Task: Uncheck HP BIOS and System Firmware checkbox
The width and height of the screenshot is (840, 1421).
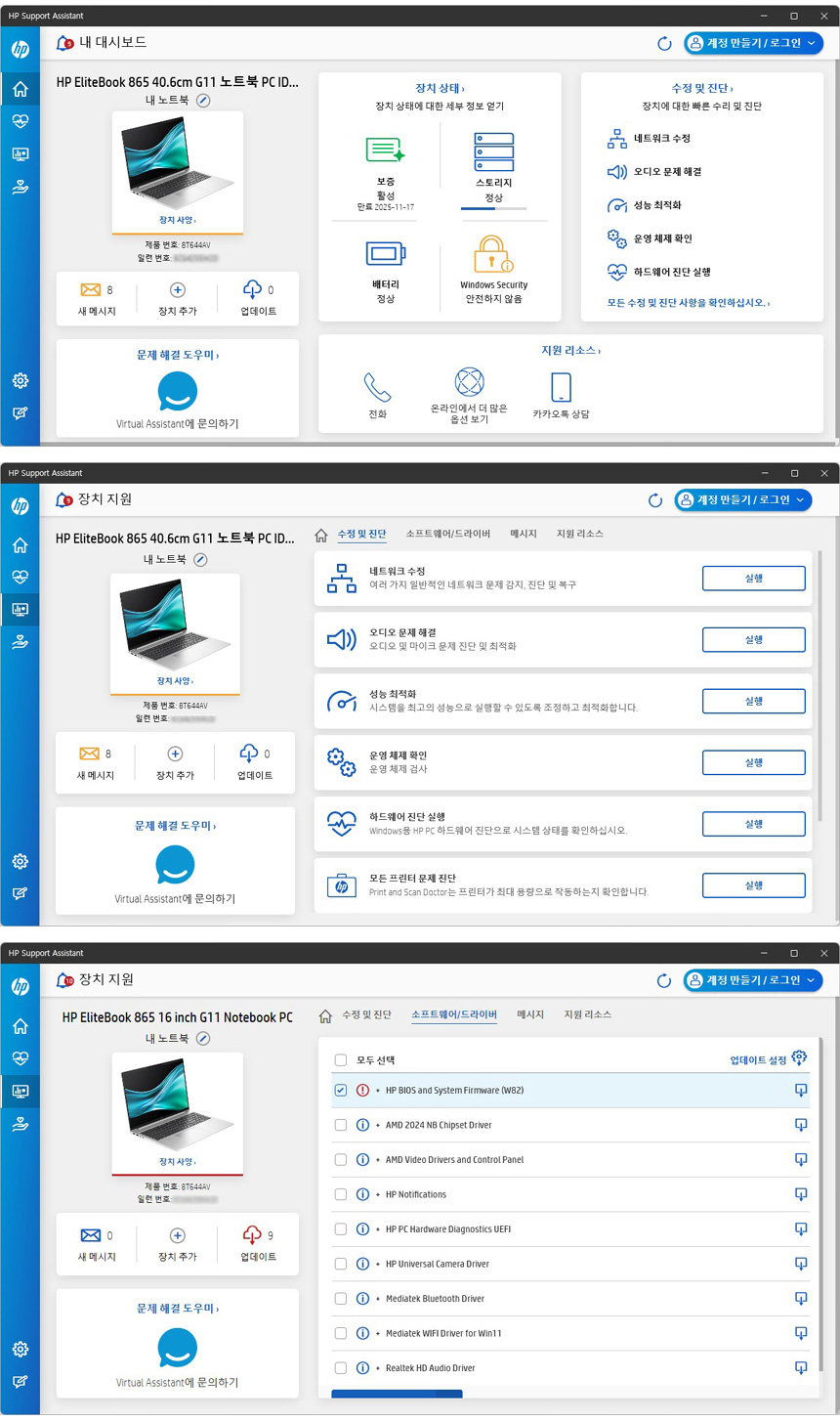Action: click(340, 1091)
